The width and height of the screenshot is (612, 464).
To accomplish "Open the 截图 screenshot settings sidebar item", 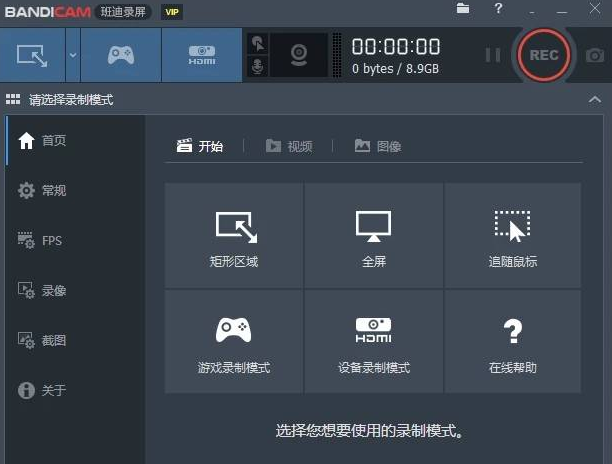I will click(x=75, y=340).
